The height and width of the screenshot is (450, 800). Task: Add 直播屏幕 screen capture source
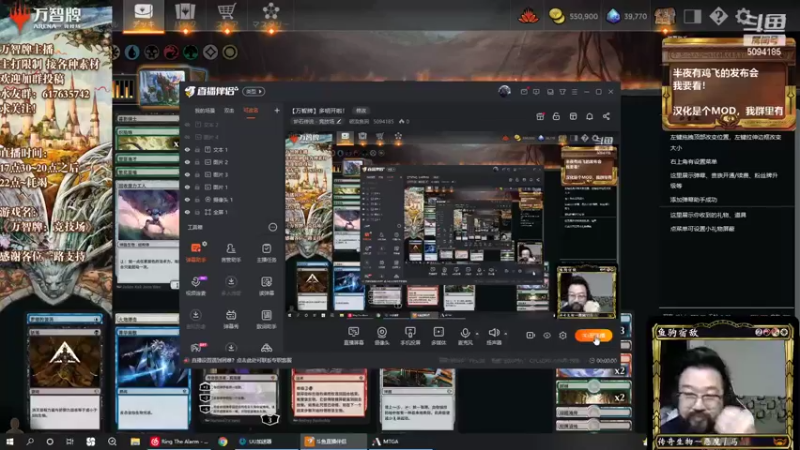point(353,336)
